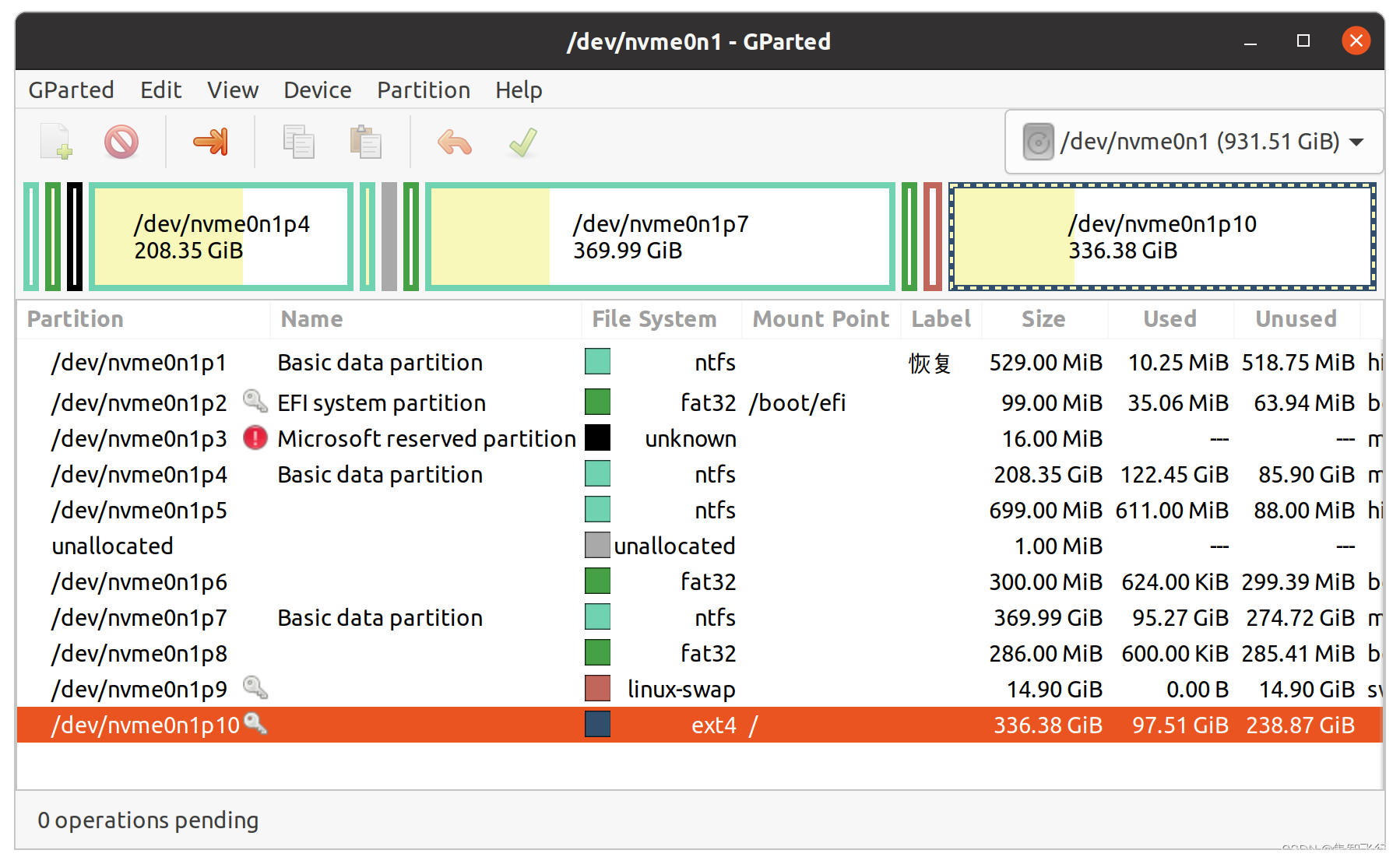Click the key icon beside /dev/nvme0n1p2
Viewport: 1400px width, 864px height.
(x=255, y=401)
